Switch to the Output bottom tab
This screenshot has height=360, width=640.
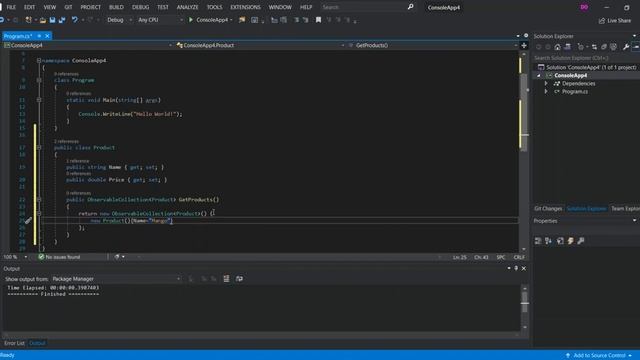(38, 343)
